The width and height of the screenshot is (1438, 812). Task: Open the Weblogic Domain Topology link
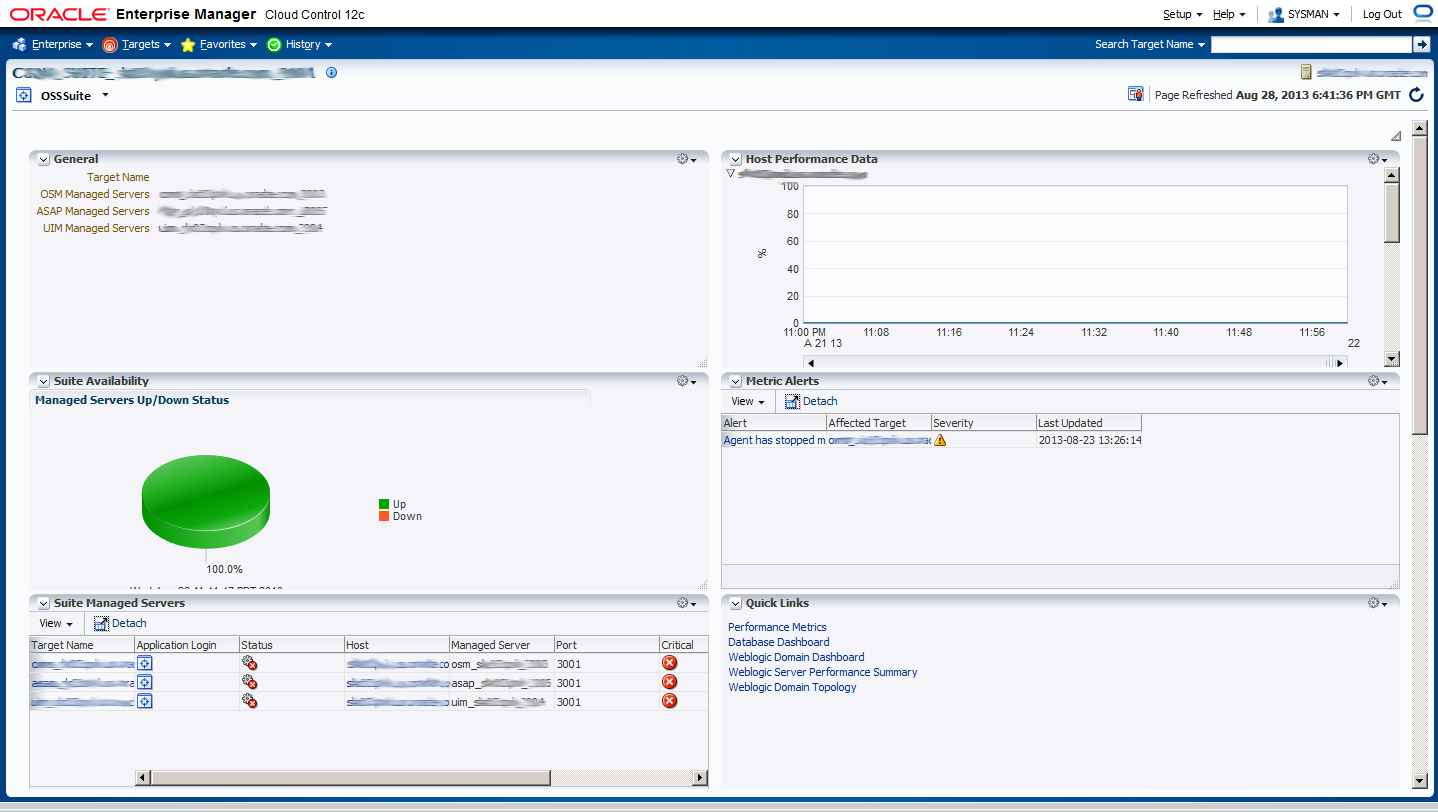point(792,687)
